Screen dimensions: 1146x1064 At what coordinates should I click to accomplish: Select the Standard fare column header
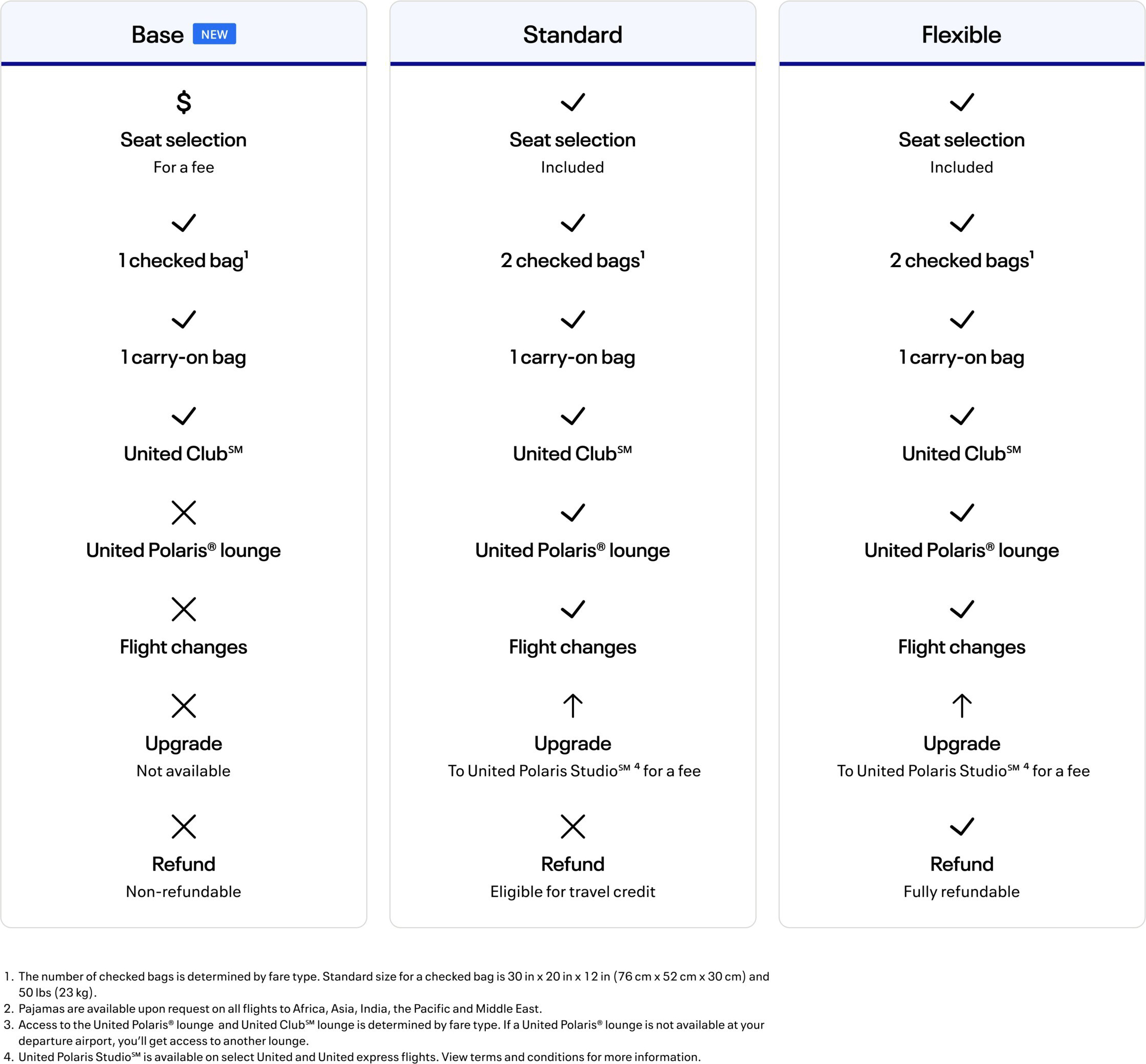click(572, 34)
